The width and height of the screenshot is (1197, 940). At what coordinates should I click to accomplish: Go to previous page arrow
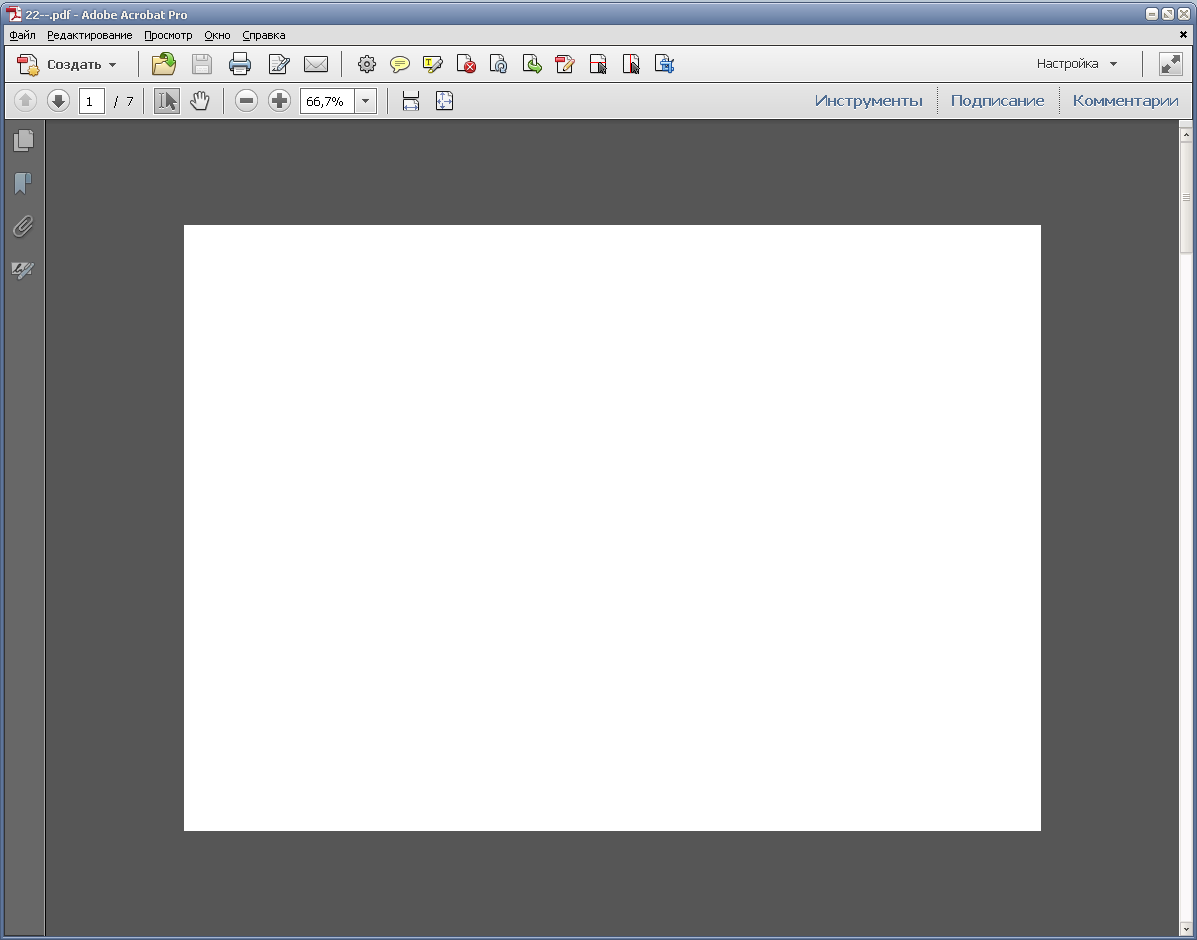pyautogui.click(x=25, y=101)
